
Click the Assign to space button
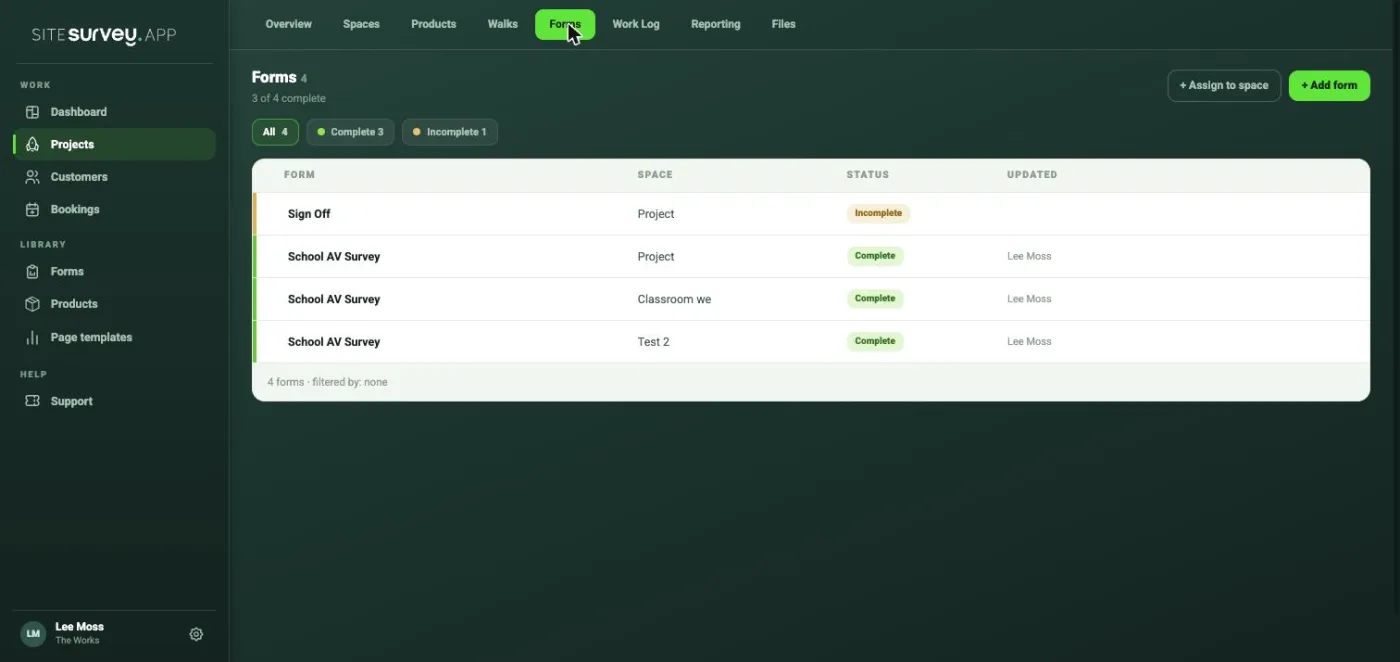[1224, 85]
